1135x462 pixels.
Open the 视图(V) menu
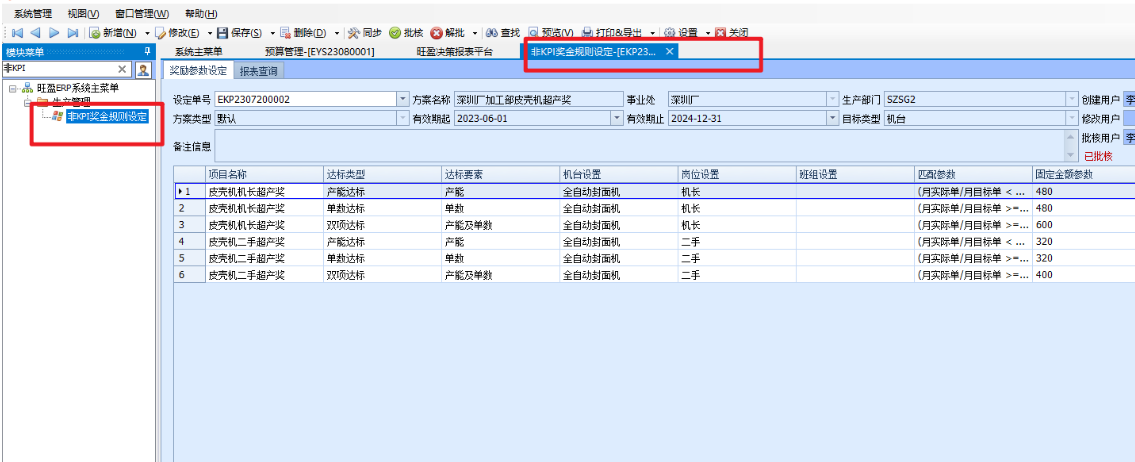[x=83, y=14]
